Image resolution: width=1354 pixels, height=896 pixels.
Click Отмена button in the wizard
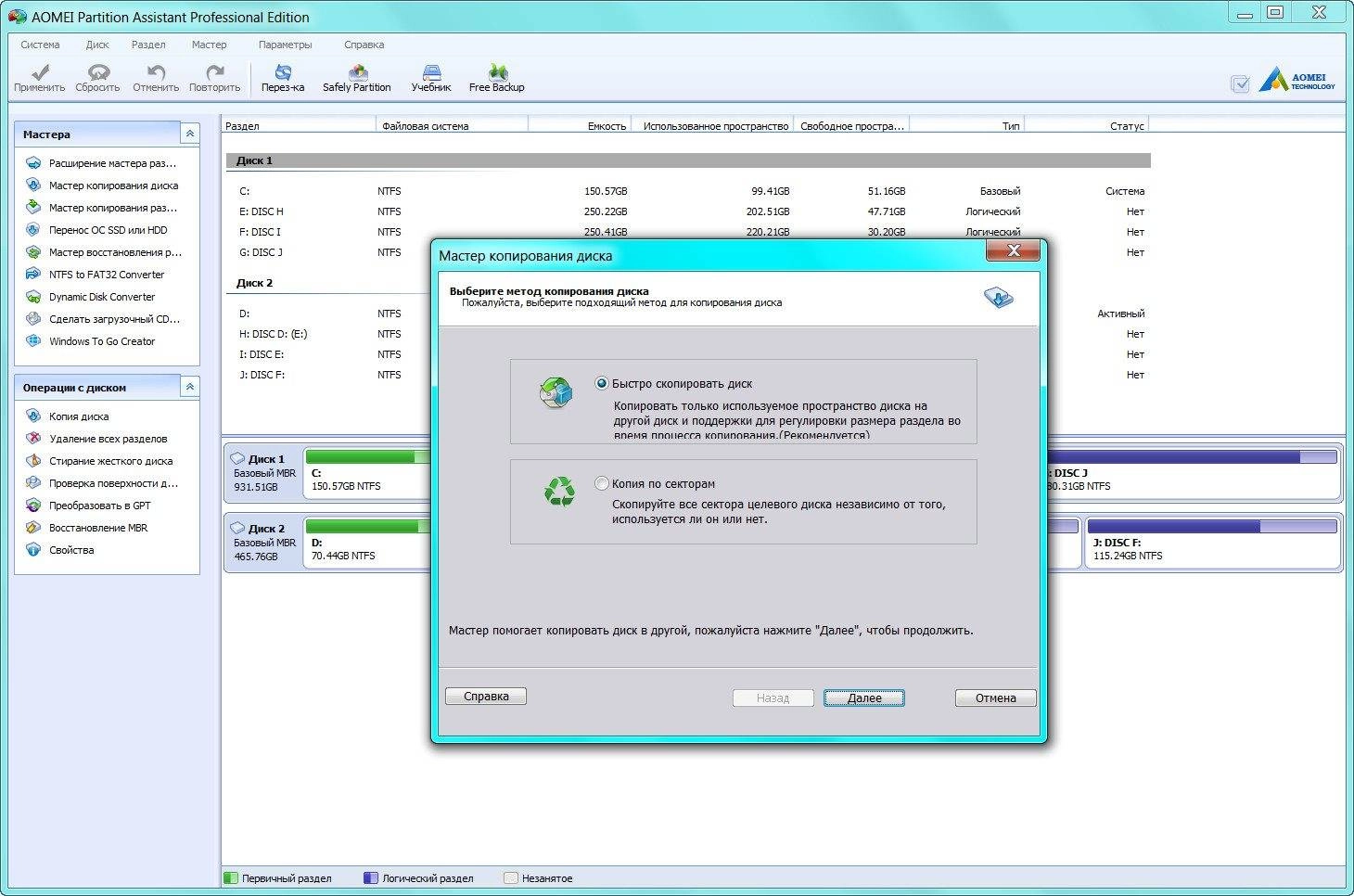[995, 698]
